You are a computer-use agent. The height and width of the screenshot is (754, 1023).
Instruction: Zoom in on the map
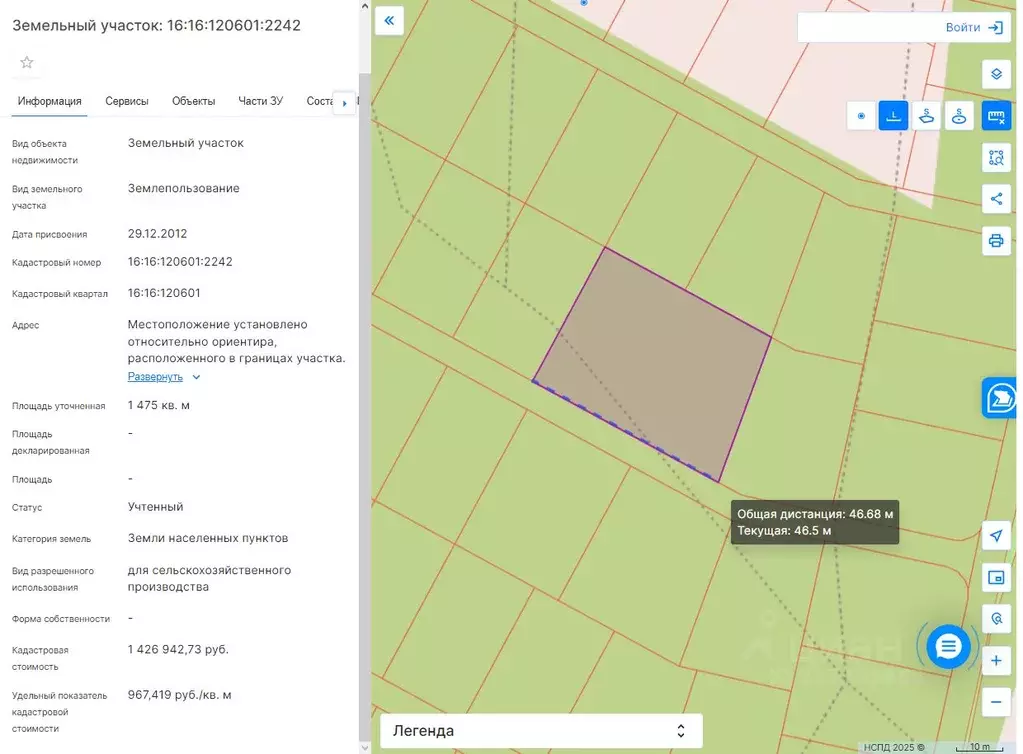click(x=996, y=661)
